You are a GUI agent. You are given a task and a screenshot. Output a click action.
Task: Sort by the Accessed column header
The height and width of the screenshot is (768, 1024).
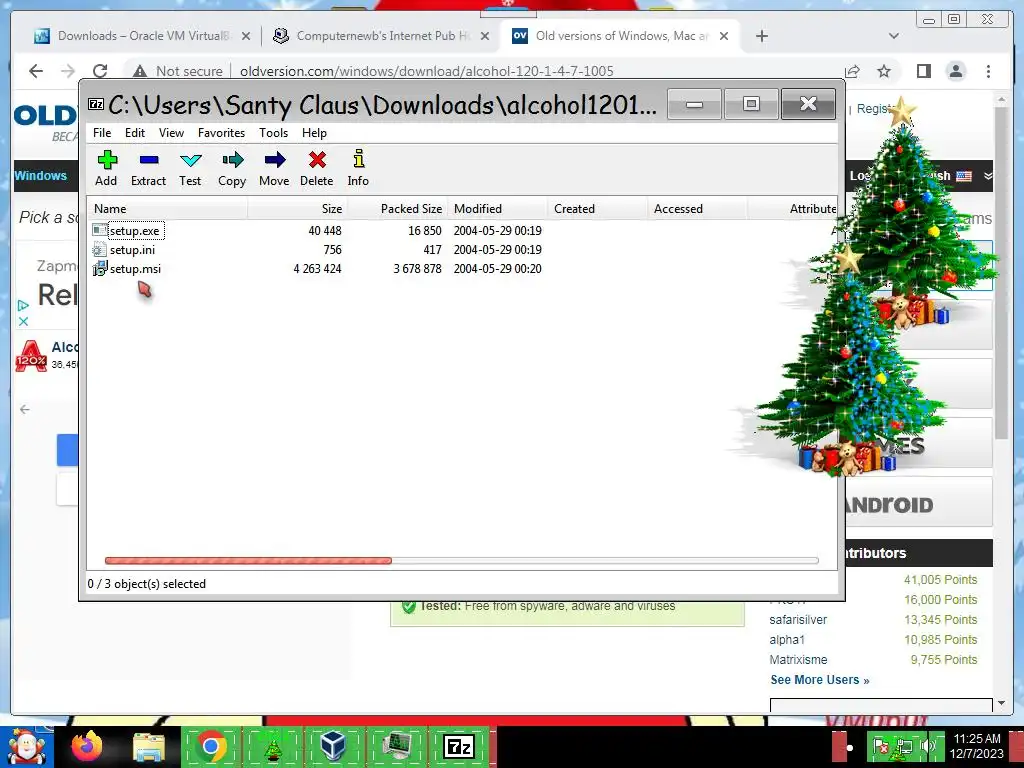pyautogui.click(x=697, y=209)
